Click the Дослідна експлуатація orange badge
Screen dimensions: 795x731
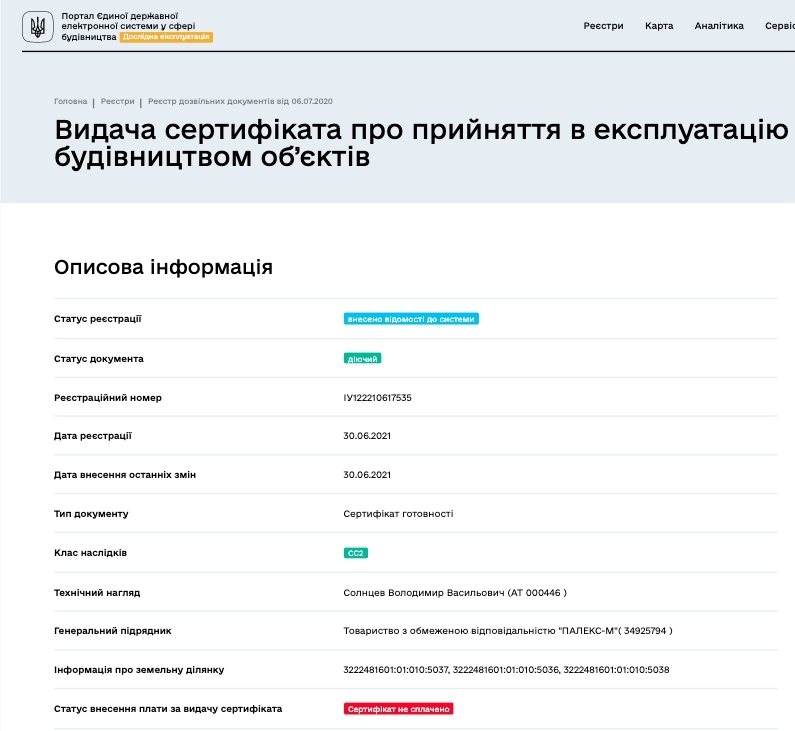(166, 37)
